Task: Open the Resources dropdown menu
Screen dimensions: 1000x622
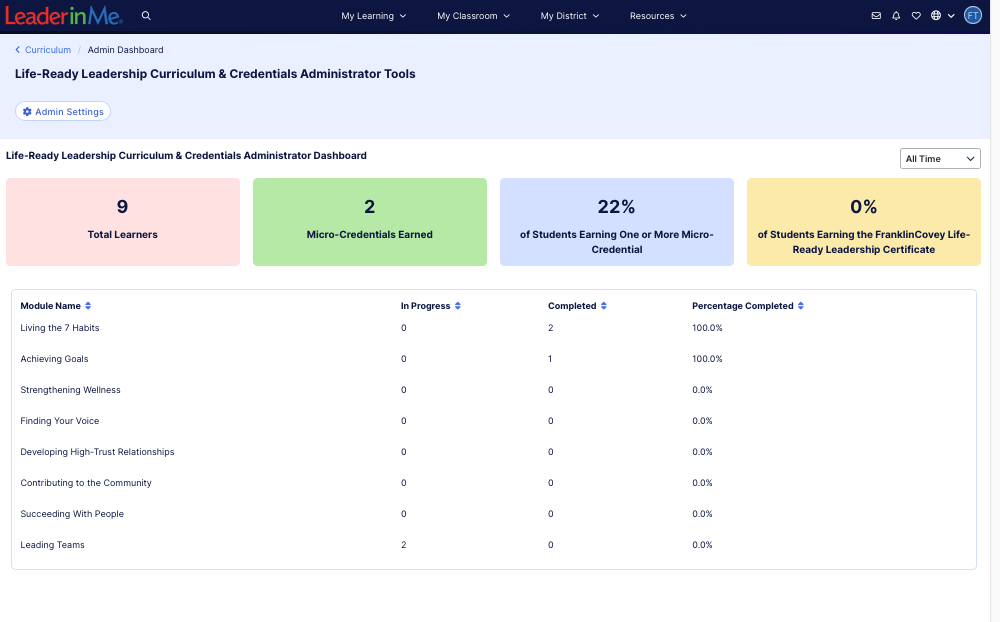Action: click(658, 16)
